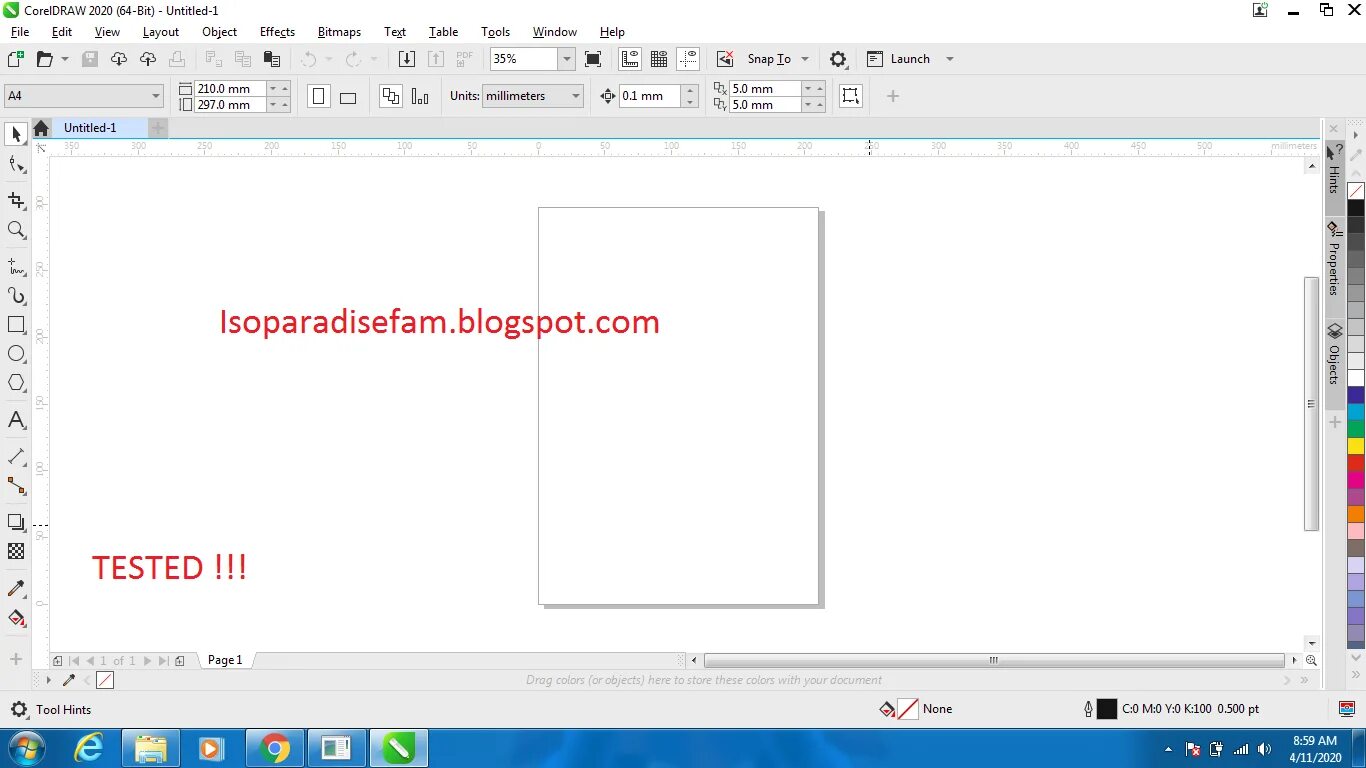Click the Launch button

click(899, 59)
